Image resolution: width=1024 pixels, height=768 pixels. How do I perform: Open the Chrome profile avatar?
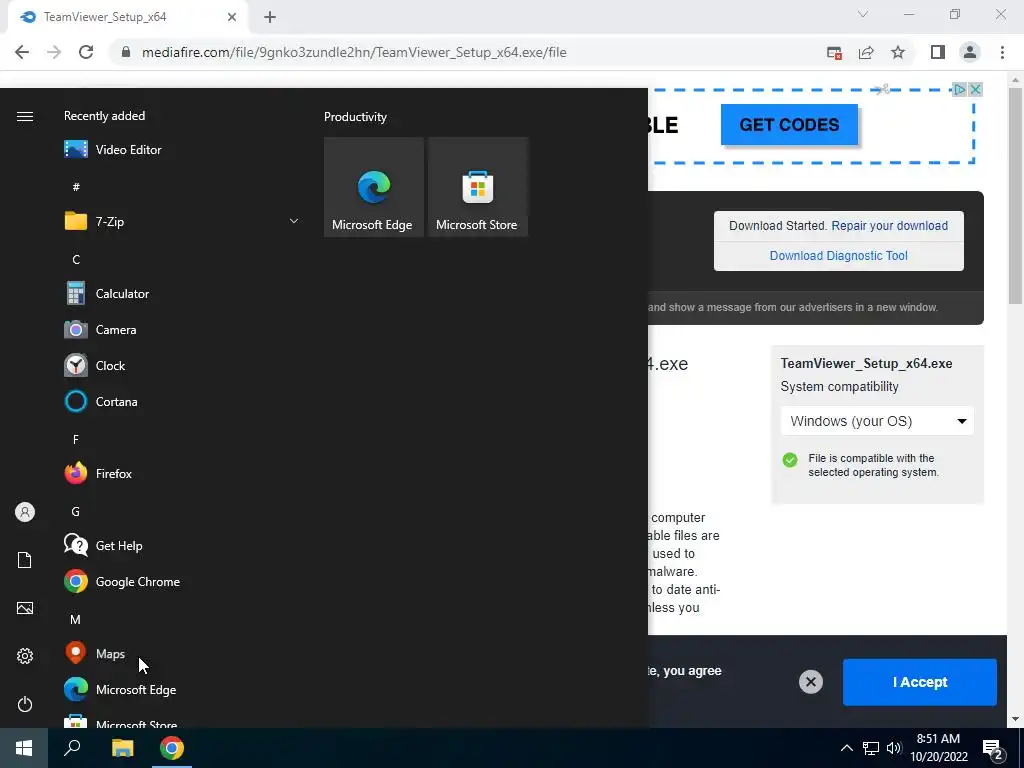[x=970, y=52]
